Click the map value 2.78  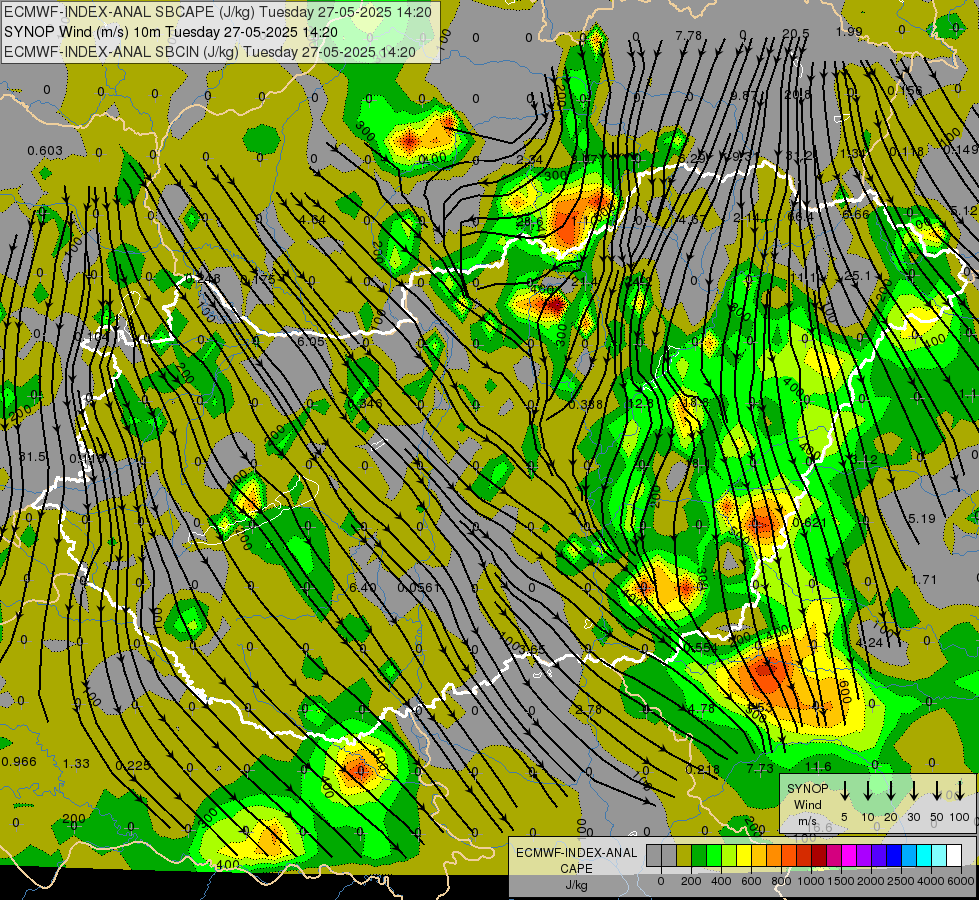pyautogui.click(x=589, y=710)
